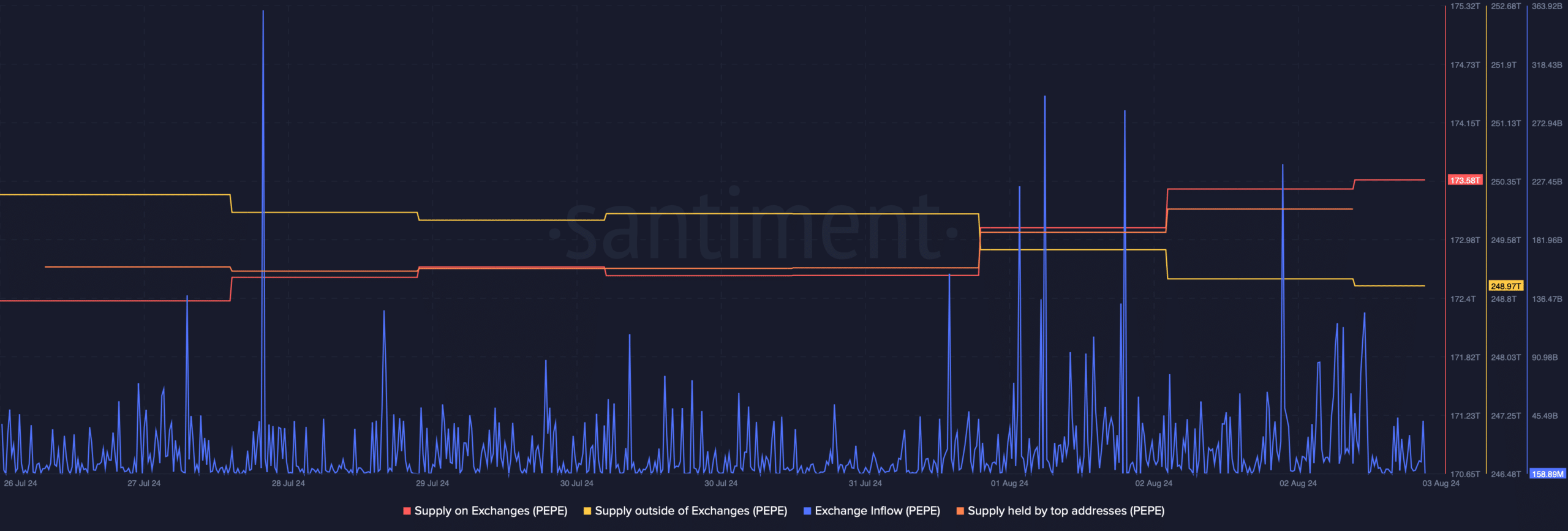Click the 27 Jul 24 date label
The width and height of the screenshot is (1568, 531).
tap(144, 483)
